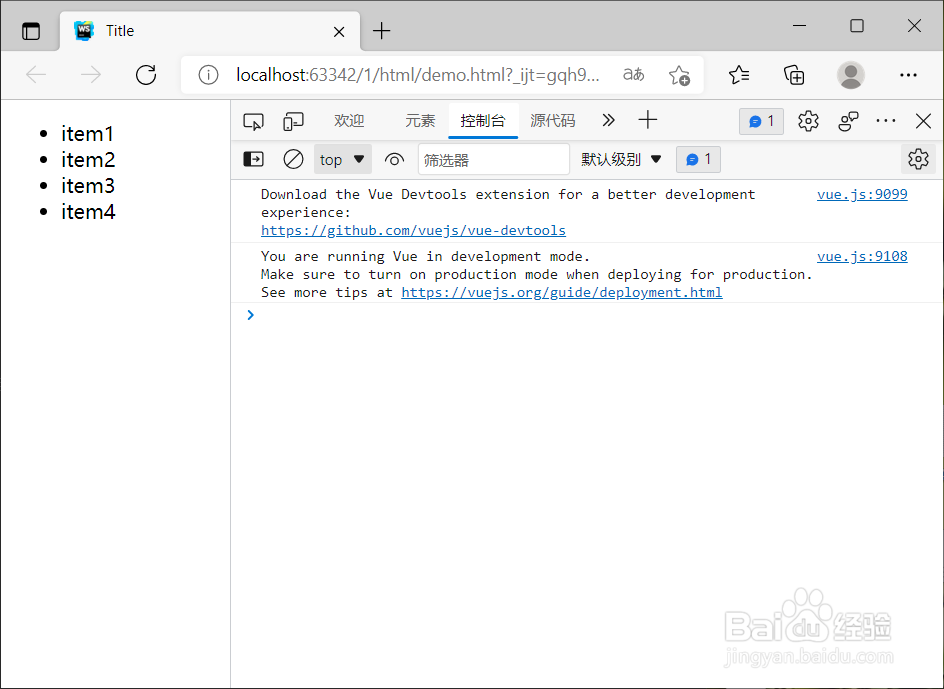Click item2 in the page list
The image size is (944, 689).
tap(88, 160)
